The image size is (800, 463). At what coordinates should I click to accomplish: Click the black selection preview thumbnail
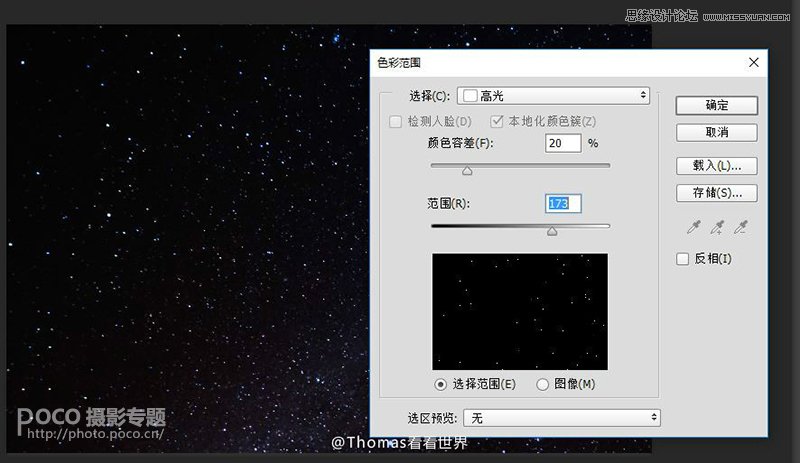click(x=520, y=311)
